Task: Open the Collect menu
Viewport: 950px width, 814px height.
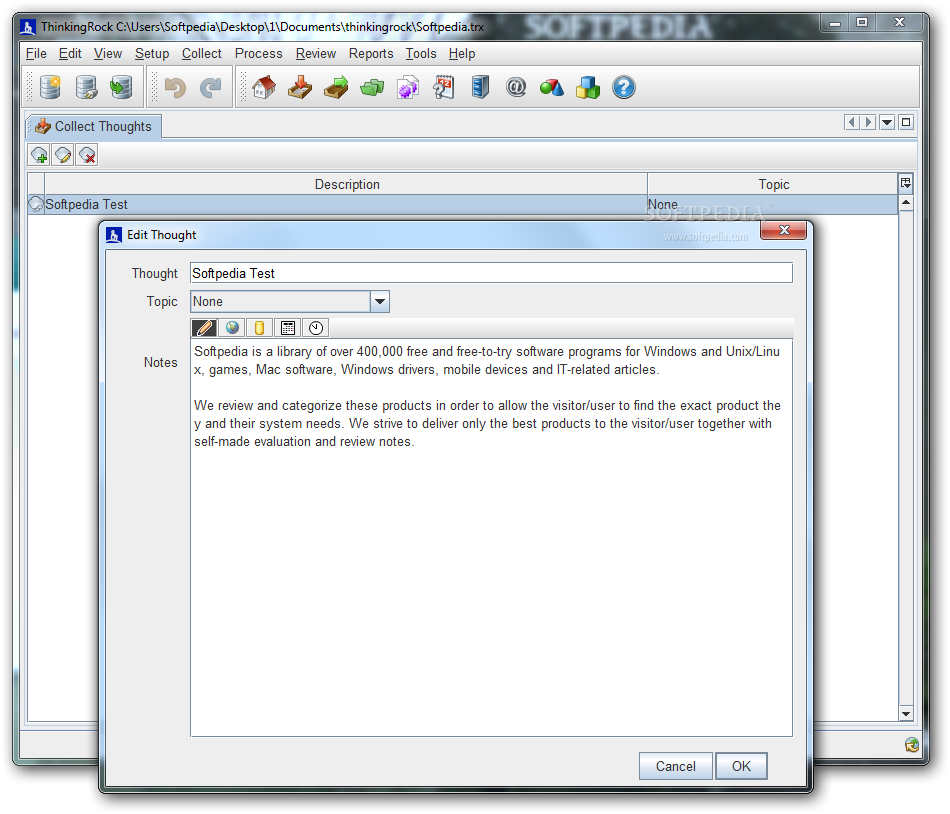Action: click(x=202, y=53)
